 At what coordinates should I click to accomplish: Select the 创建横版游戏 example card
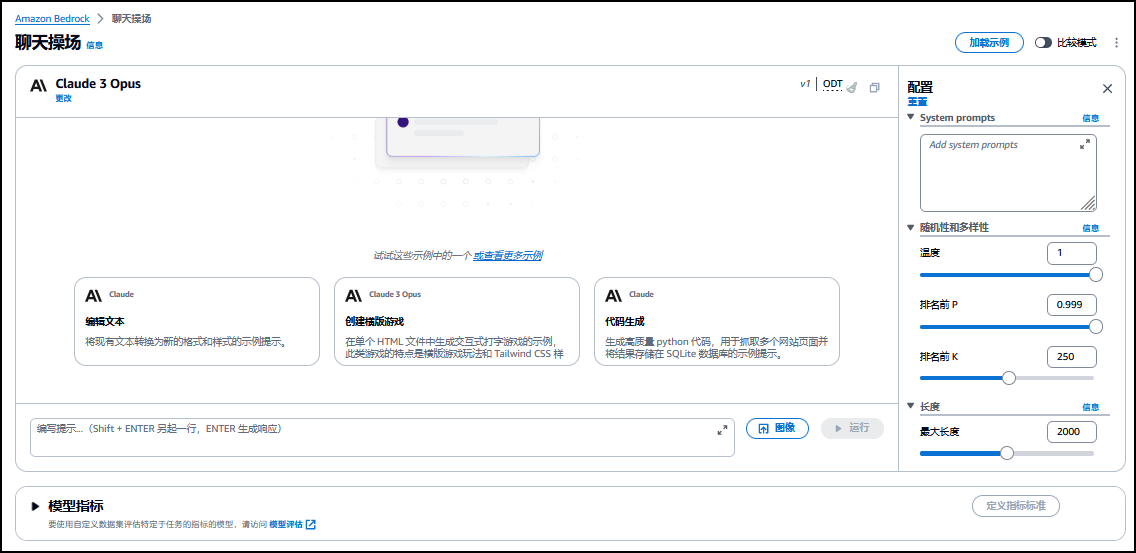tap(456, 321)
